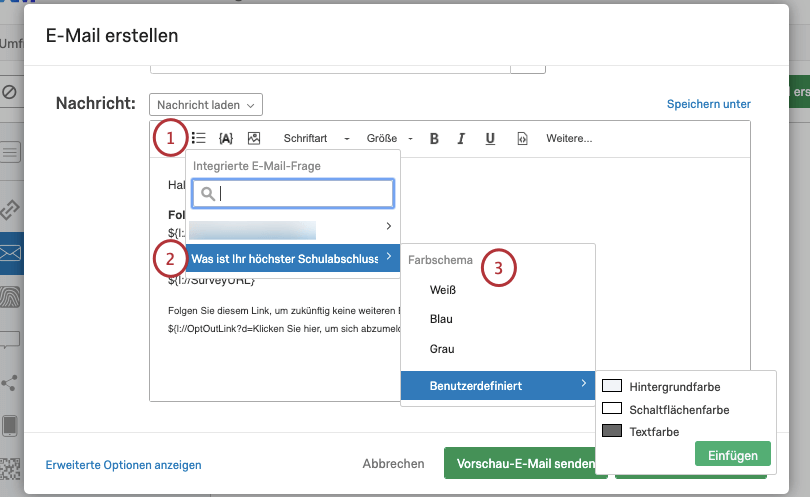
Task: Toggle underline formatting
Action: (490, 138)
